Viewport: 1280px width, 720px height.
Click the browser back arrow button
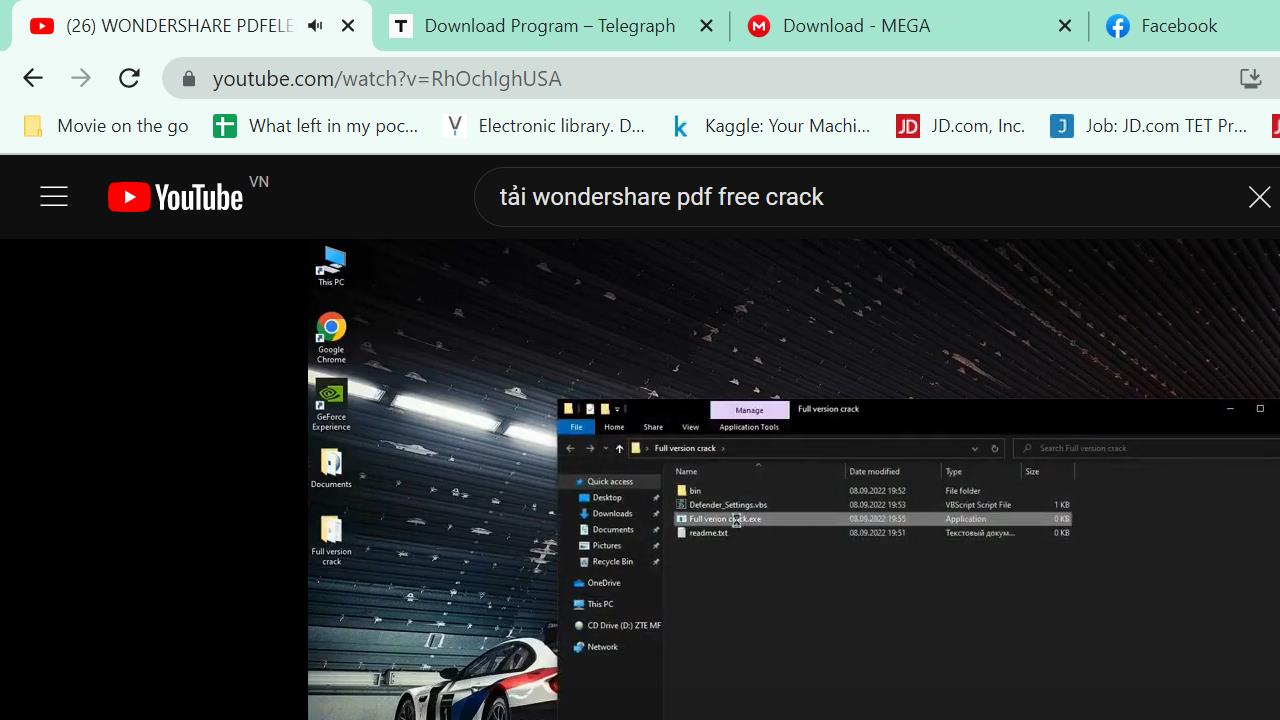[33, 78]
